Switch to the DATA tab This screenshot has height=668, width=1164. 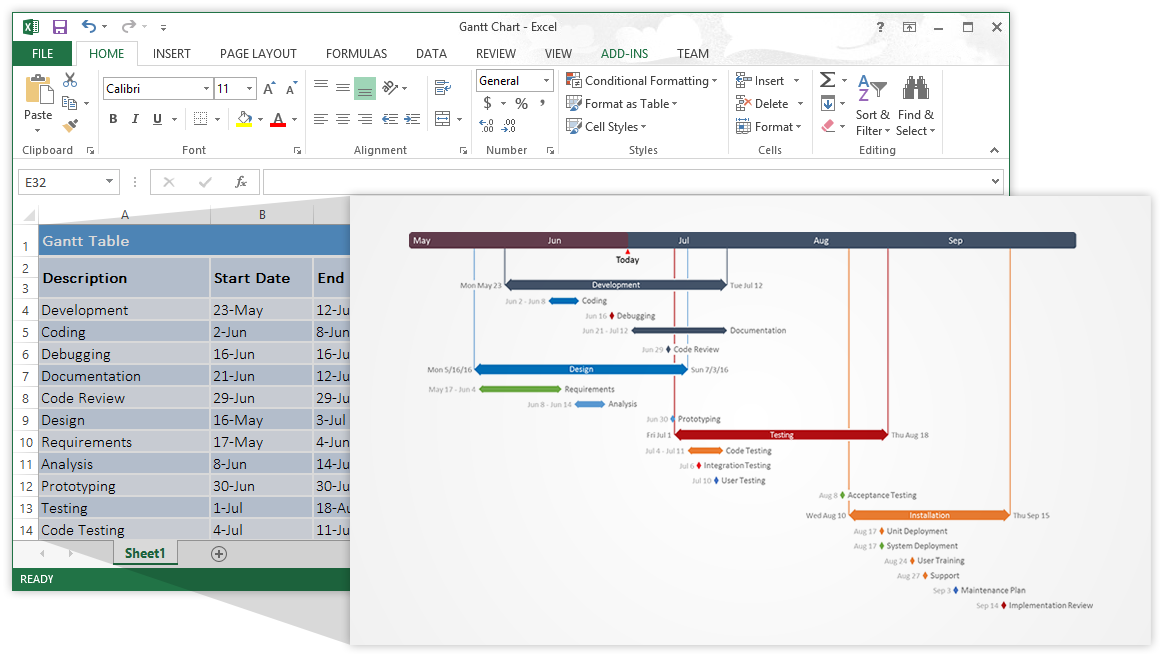(431, 53)
